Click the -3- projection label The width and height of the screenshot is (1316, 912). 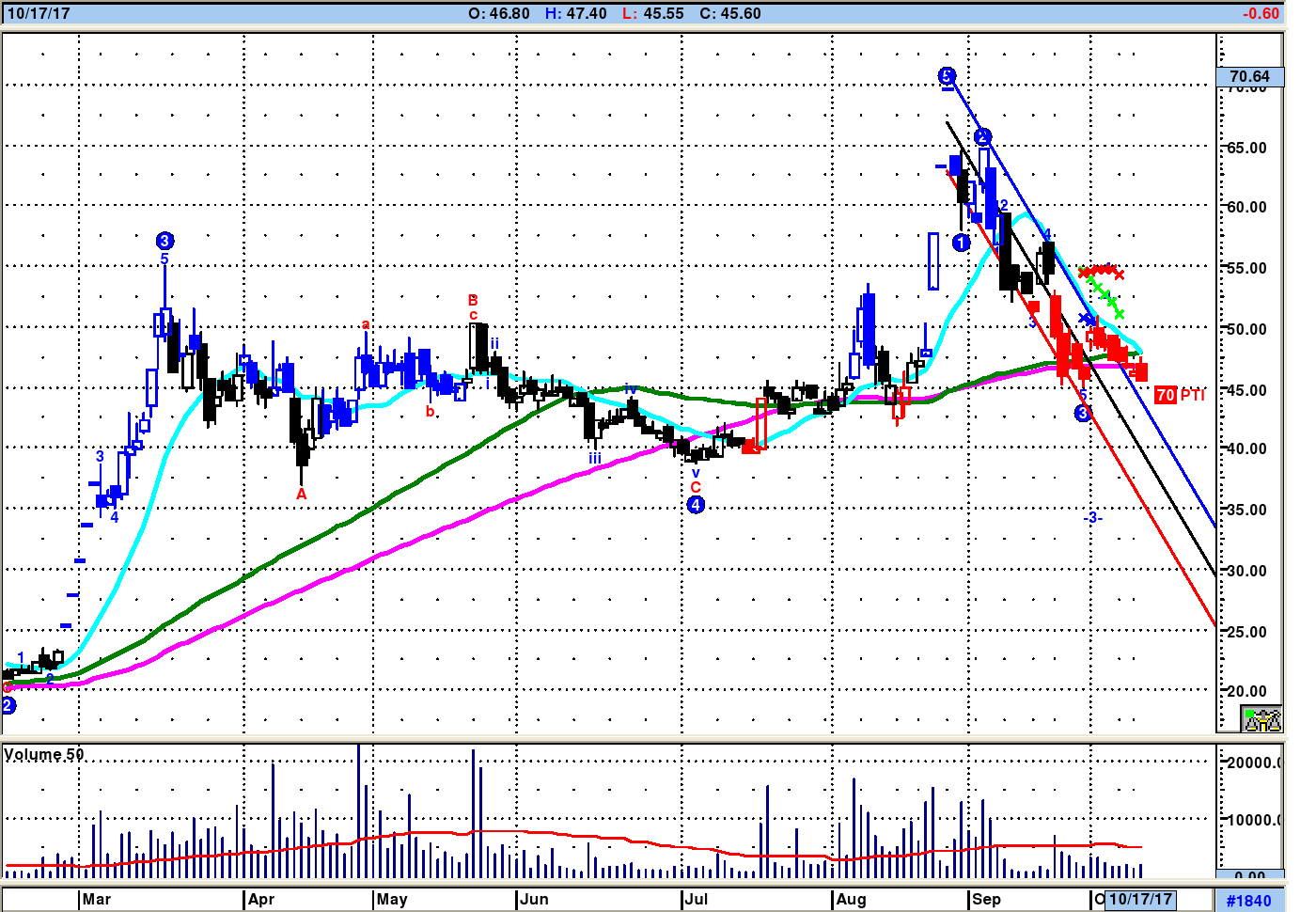[1092, 518]
